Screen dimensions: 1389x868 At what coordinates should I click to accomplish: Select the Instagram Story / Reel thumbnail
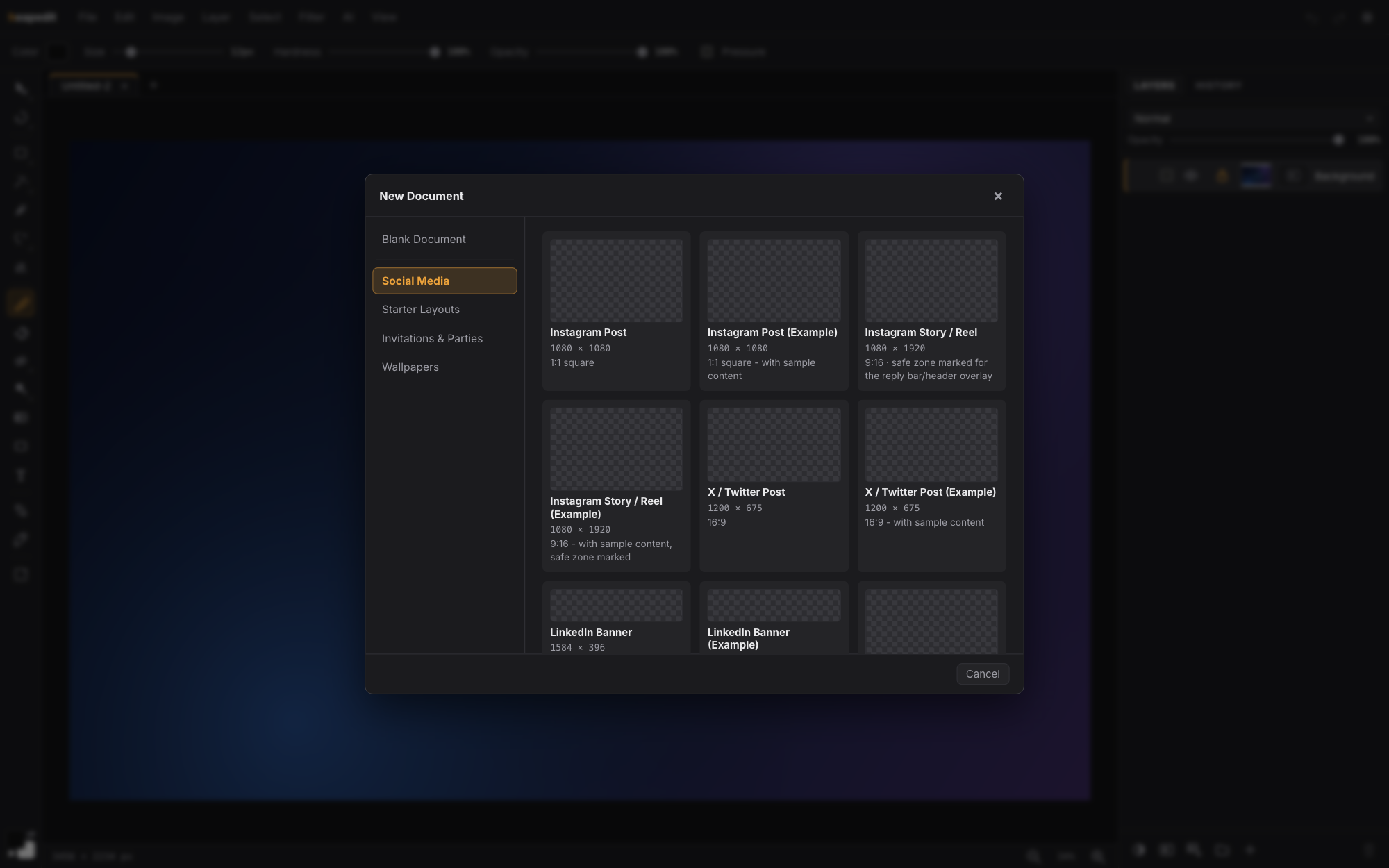click(x=931, y=281)
